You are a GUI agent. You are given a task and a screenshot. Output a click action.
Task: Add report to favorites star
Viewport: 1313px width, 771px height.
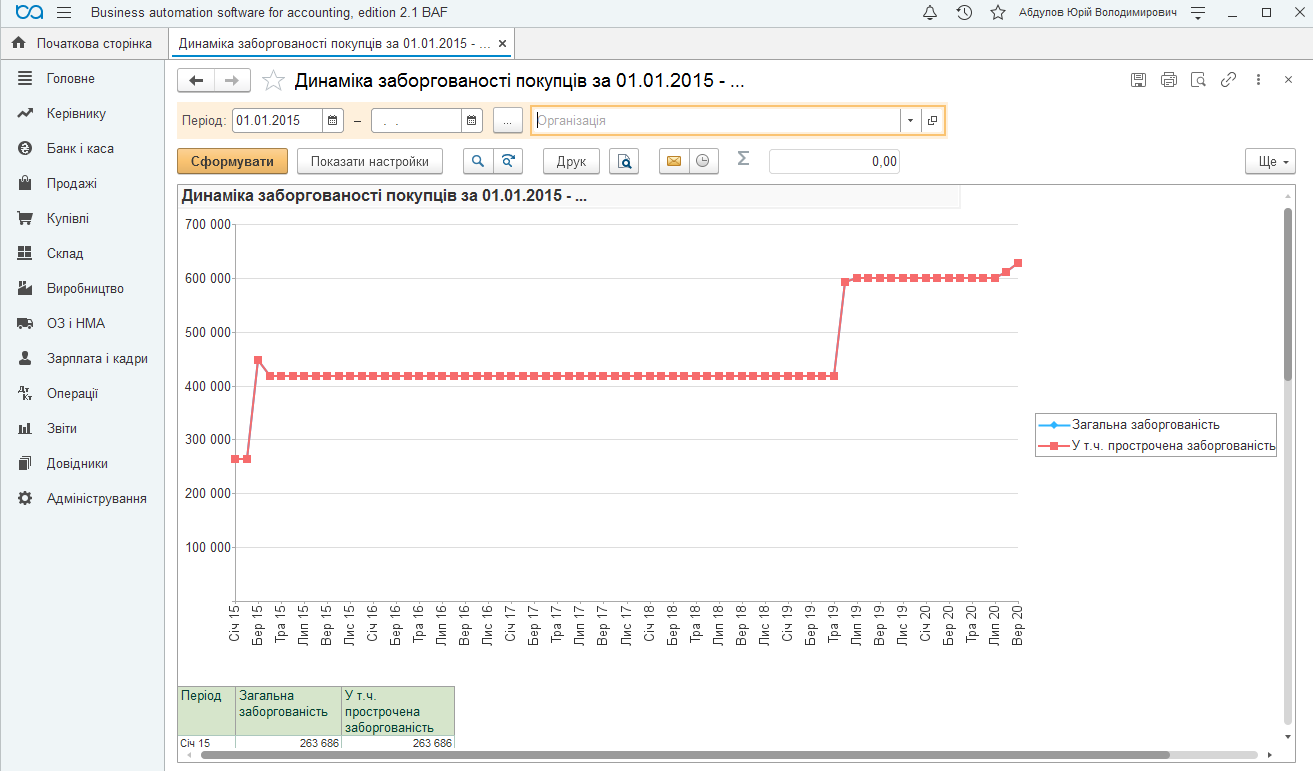(273, 81)
